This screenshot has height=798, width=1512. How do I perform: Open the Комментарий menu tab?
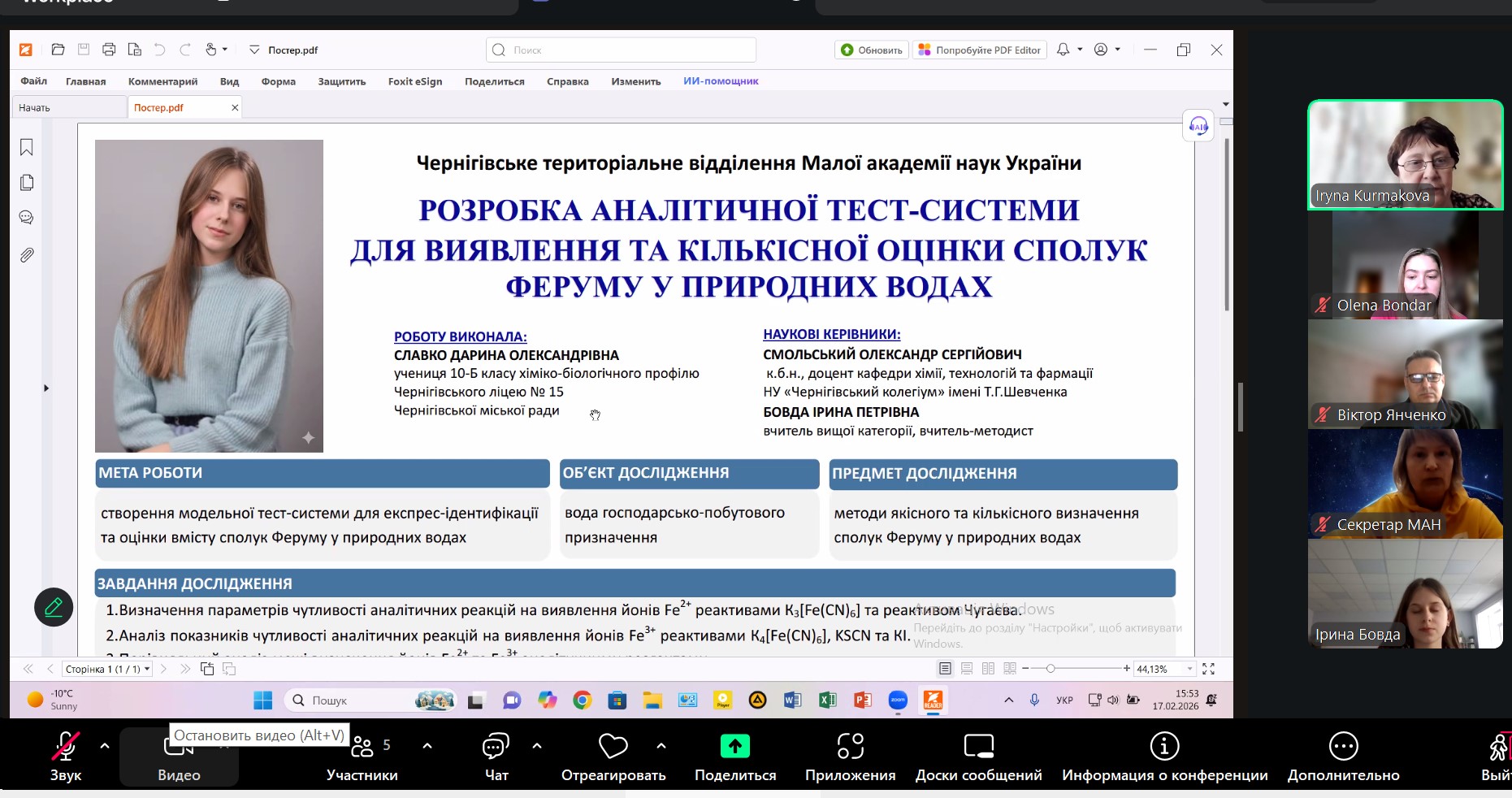[x=162, y=81]
